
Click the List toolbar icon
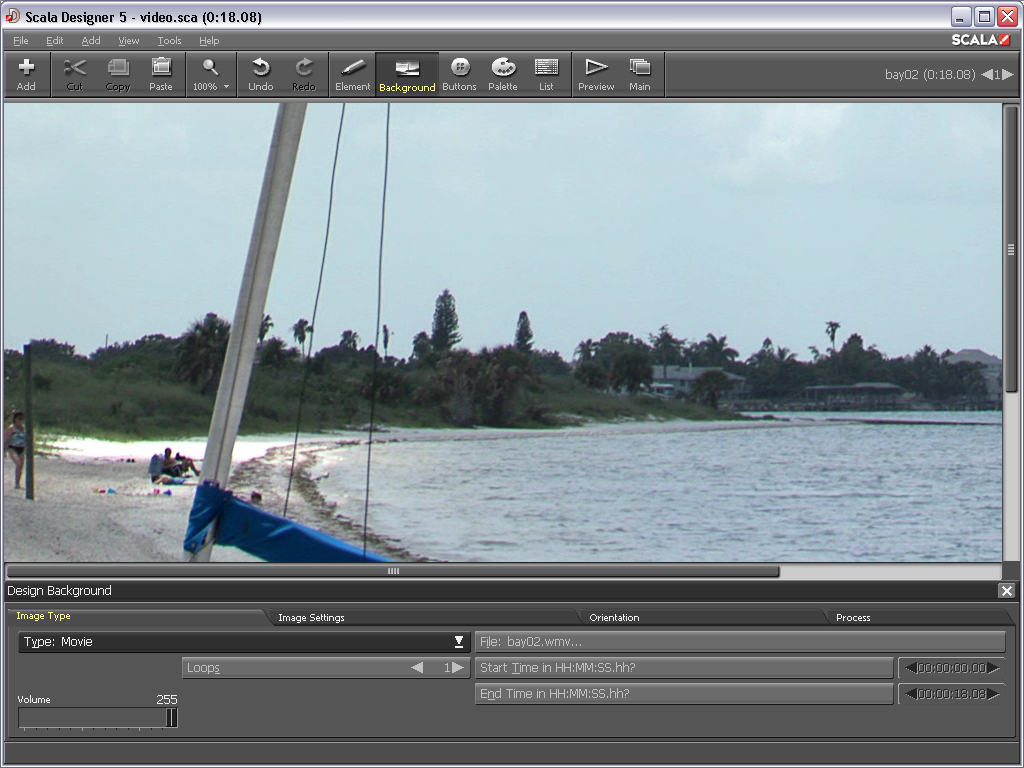(546, 74)
